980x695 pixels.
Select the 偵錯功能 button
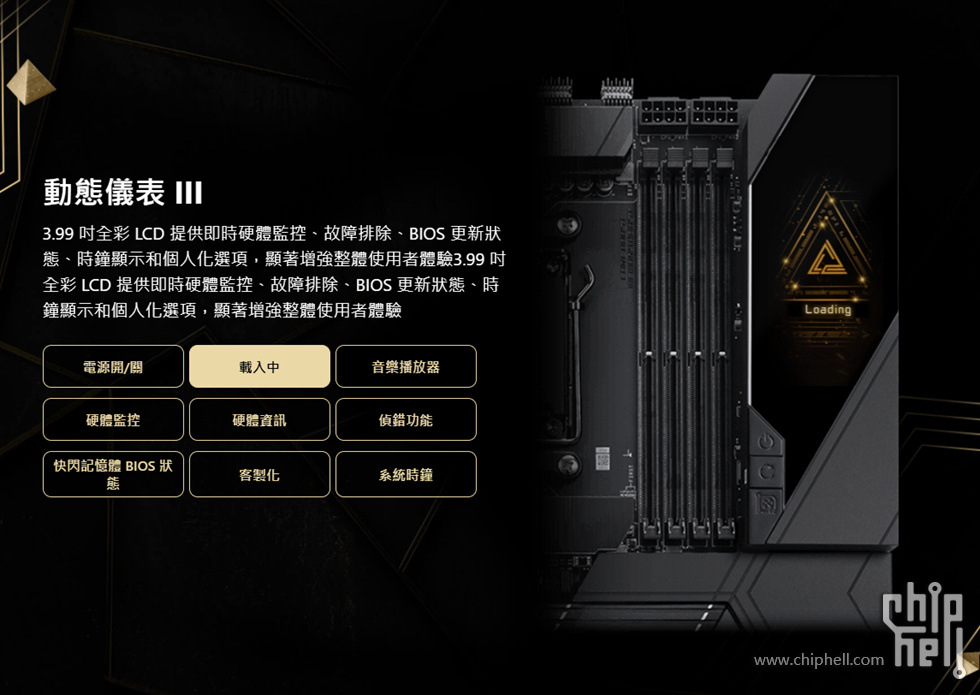pyautogui.click(x=406, y=419)
